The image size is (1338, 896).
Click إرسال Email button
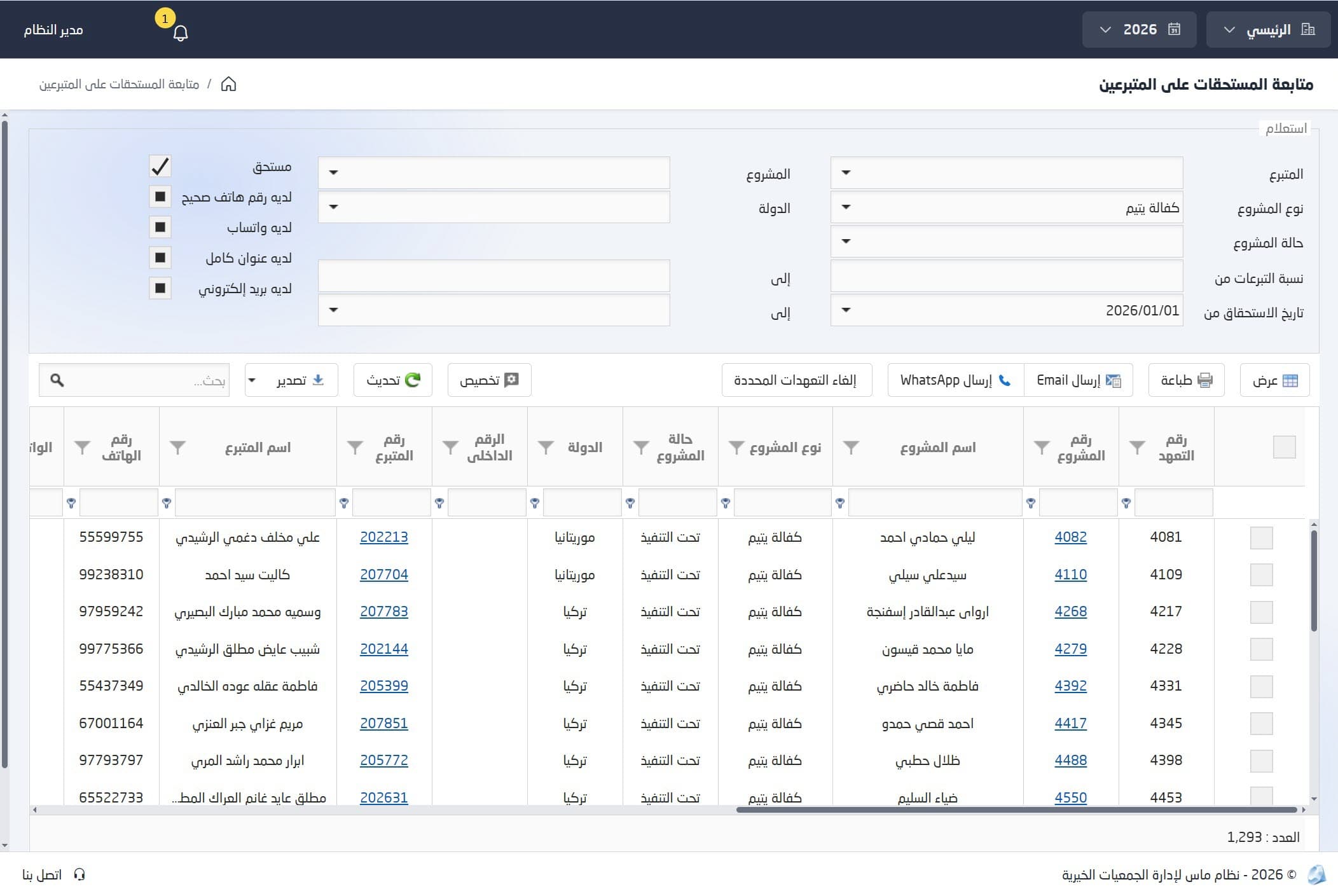(1079, 380)
